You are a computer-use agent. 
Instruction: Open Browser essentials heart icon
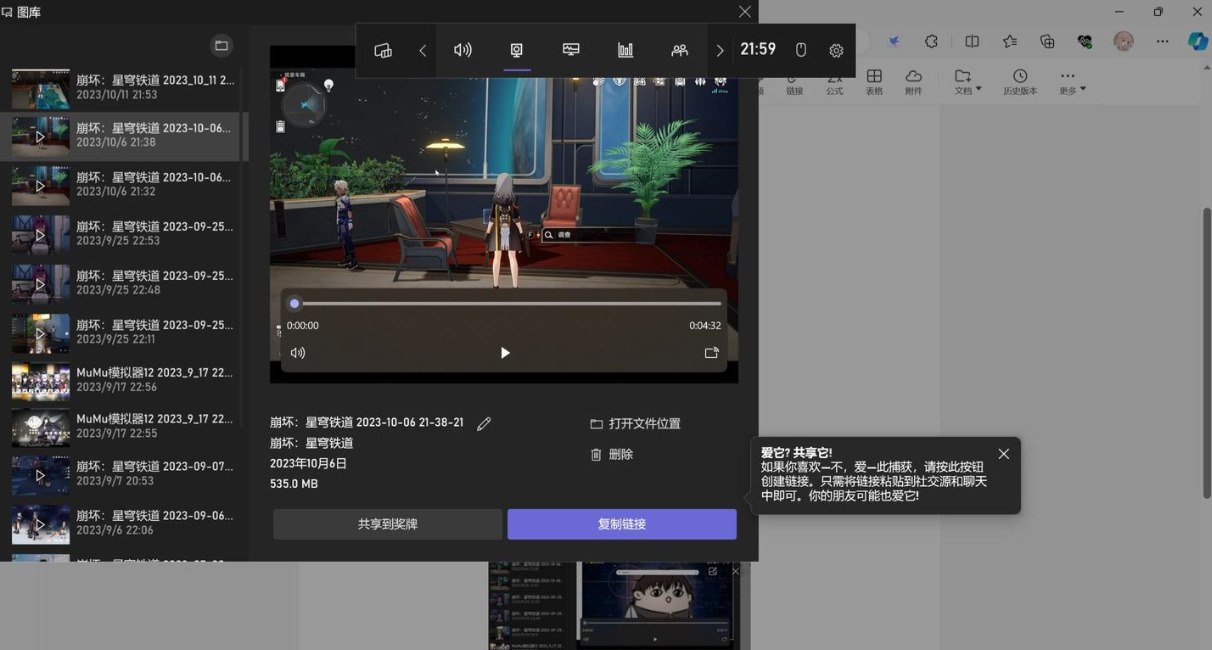(x=1085, y=41)
